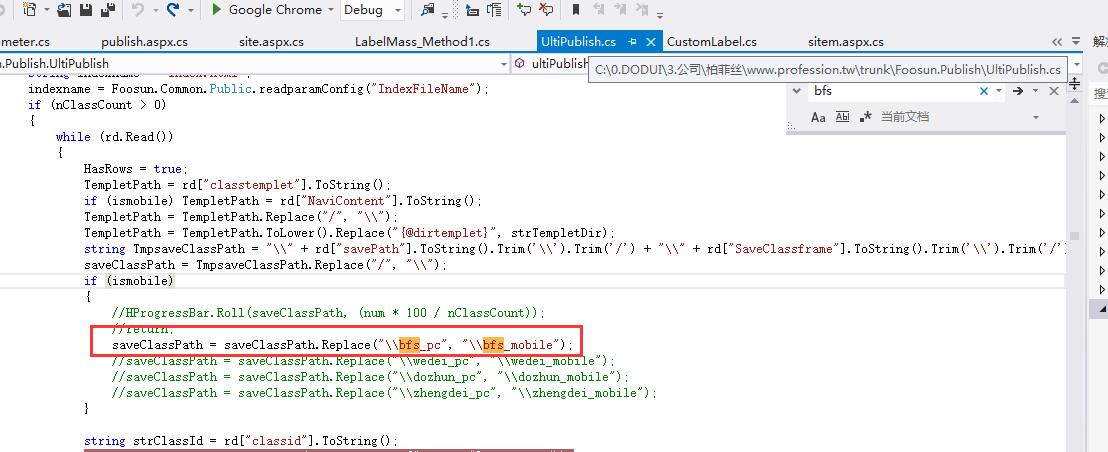
Task: Uncomment the selected lines icon
Action: (x=546, y=9)
